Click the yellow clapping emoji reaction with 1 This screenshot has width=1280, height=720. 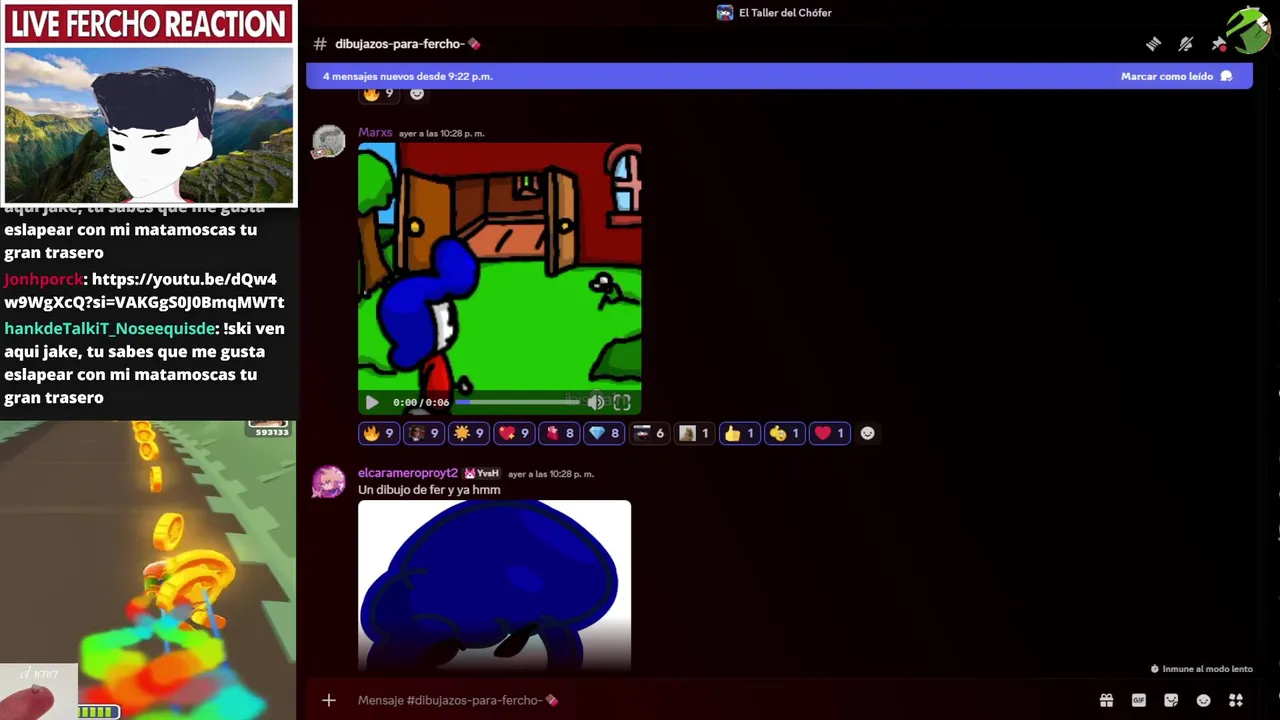coord(784,433)
